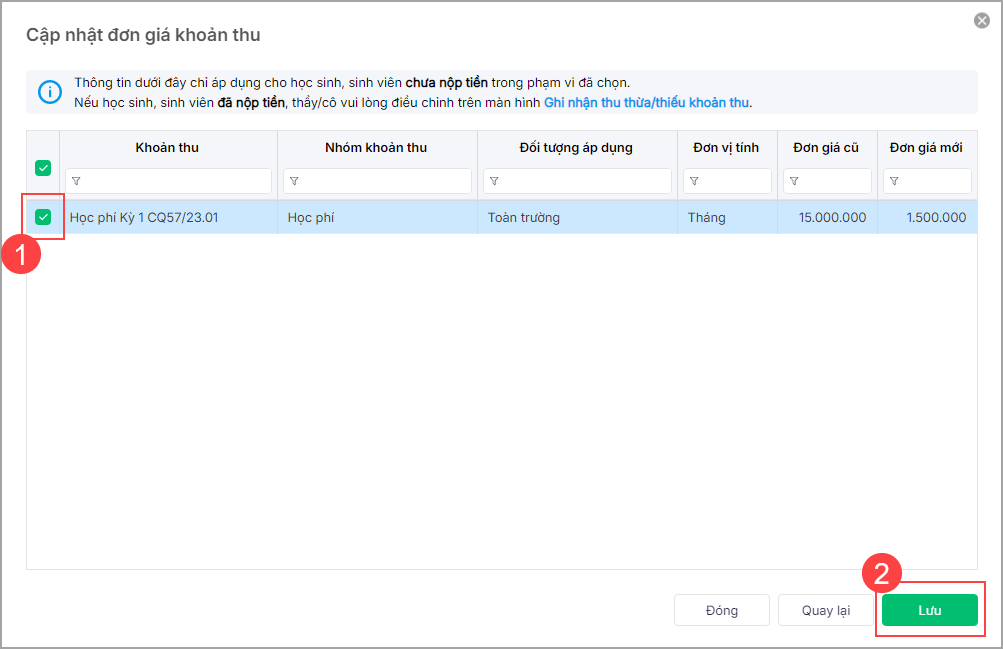Open Ghi nhận thu thừa/thiếu khoản thu link
The width and height of the screenshot is (1003, 649).
pos(646,102)
